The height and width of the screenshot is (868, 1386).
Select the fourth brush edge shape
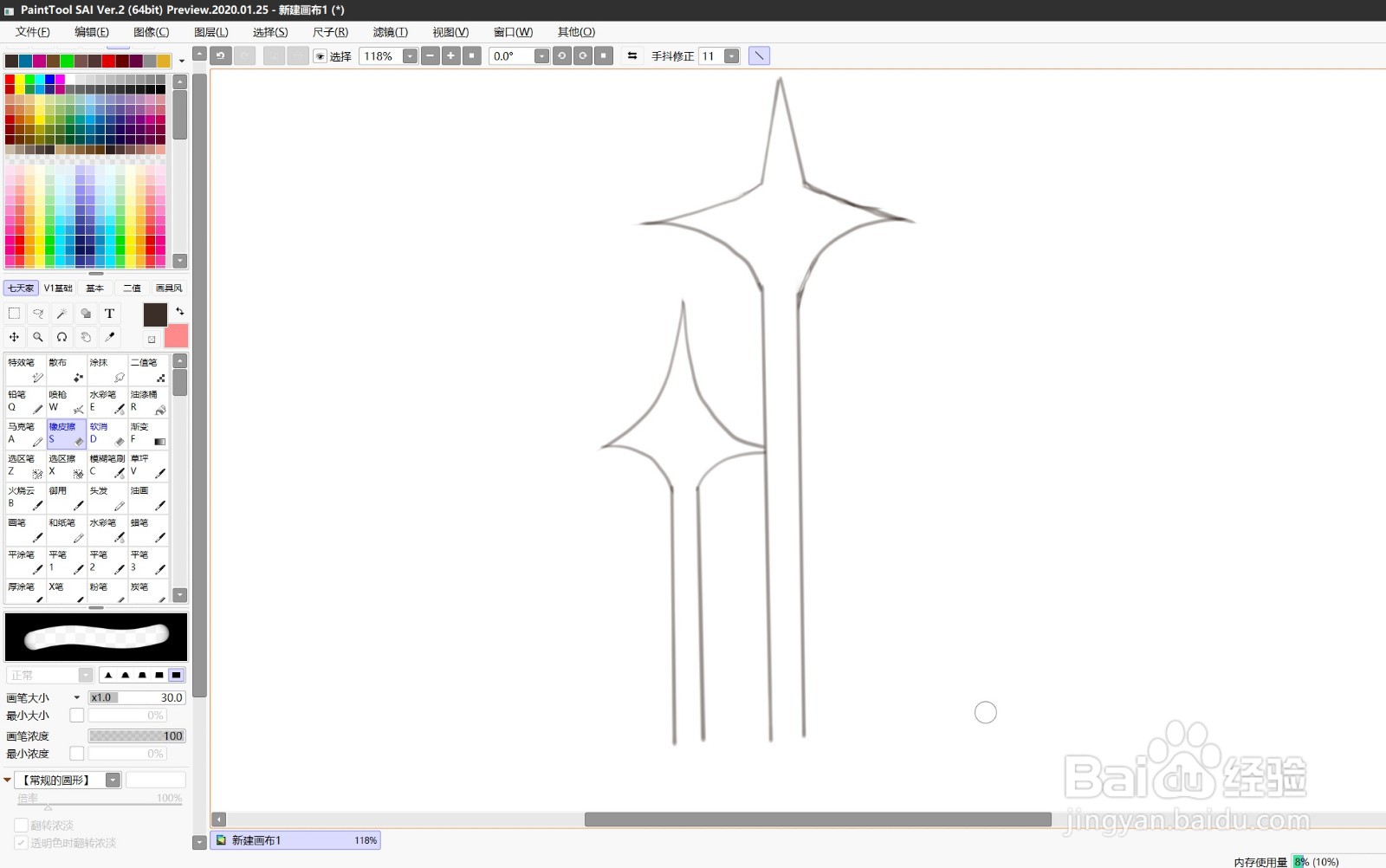pos(159,675)
